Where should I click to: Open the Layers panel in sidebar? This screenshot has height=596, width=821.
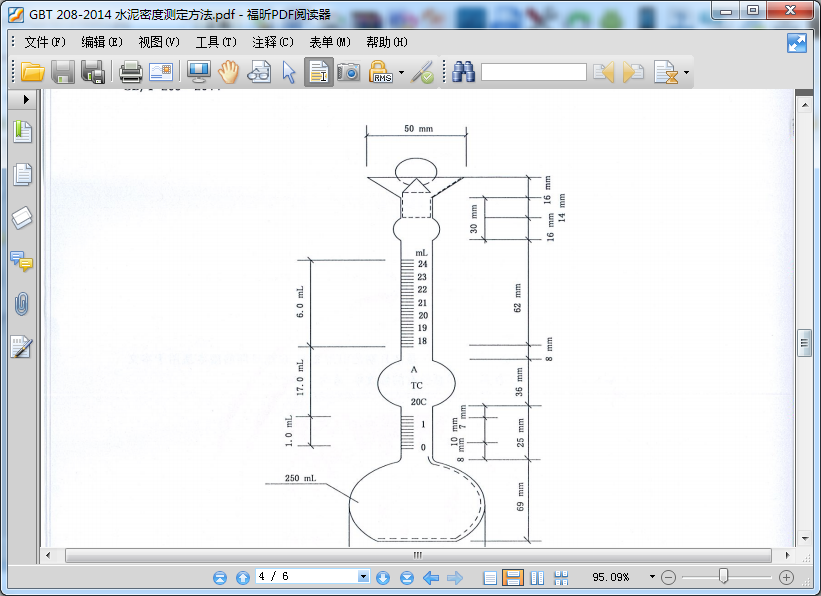coord(22,218)
